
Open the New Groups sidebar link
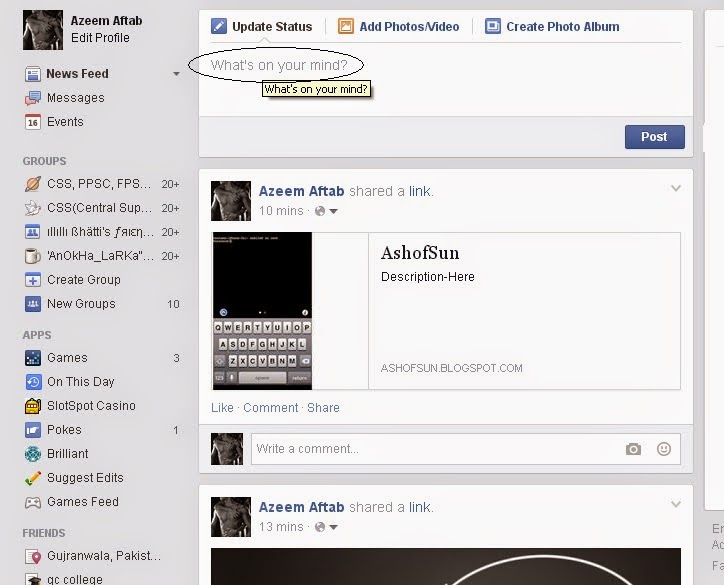click(x=81, y=304)
